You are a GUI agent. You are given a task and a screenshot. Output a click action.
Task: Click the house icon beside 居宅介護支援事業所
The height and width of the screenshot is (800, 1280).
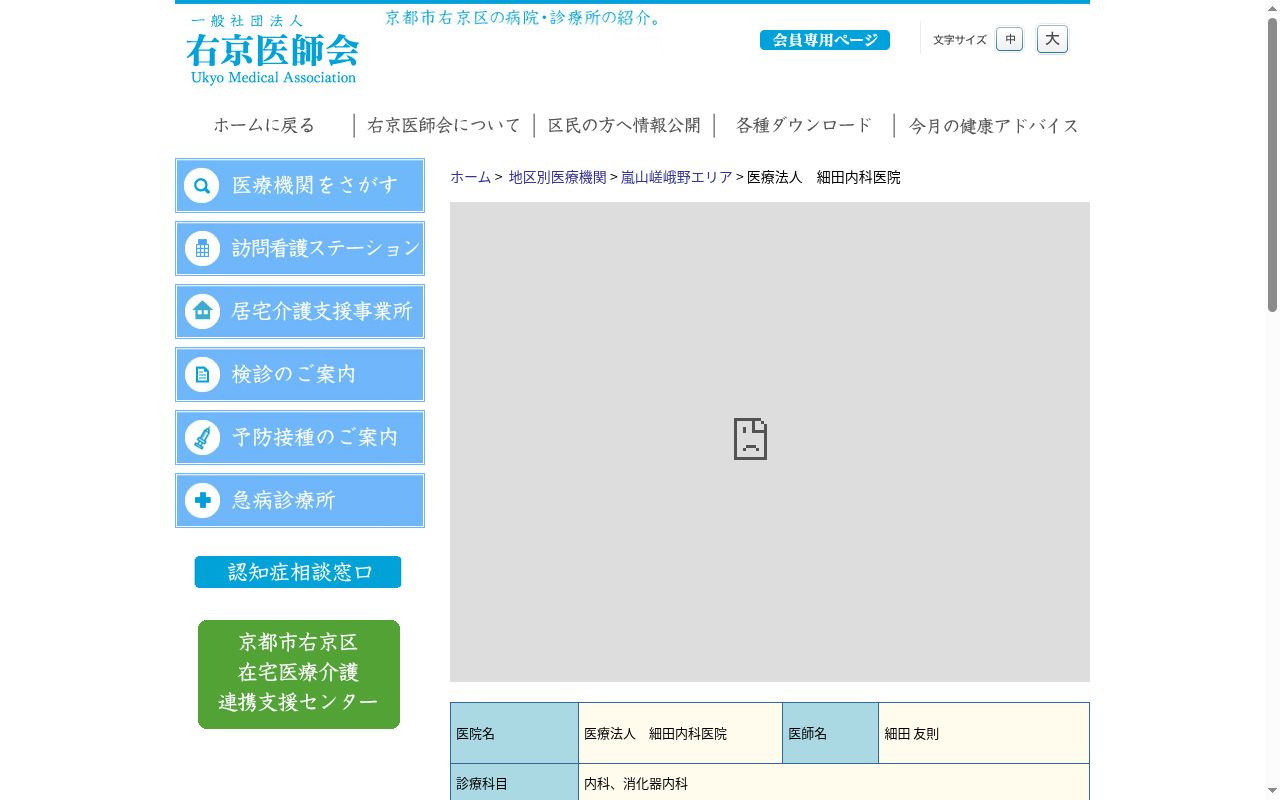(x=202, y=311)
